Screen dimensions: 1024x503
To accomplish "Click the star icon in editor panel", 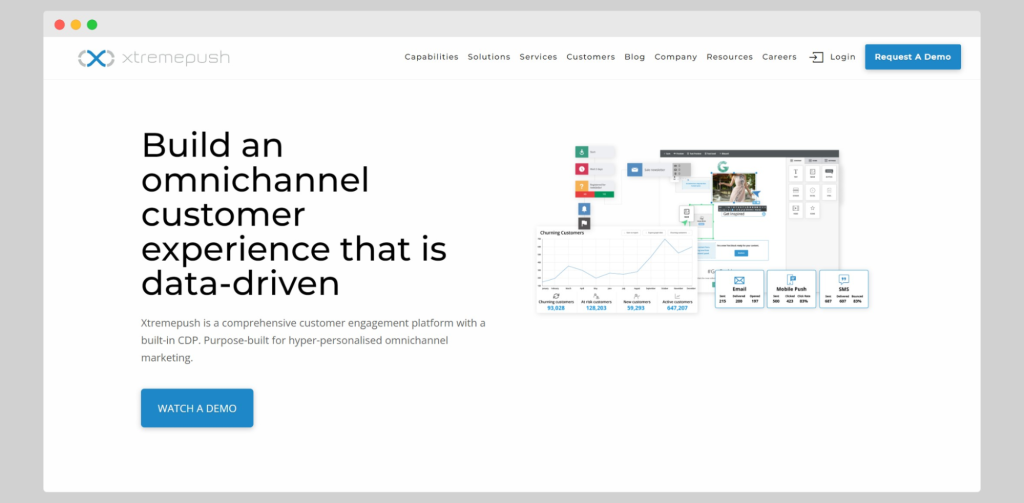I will [812, 210].
